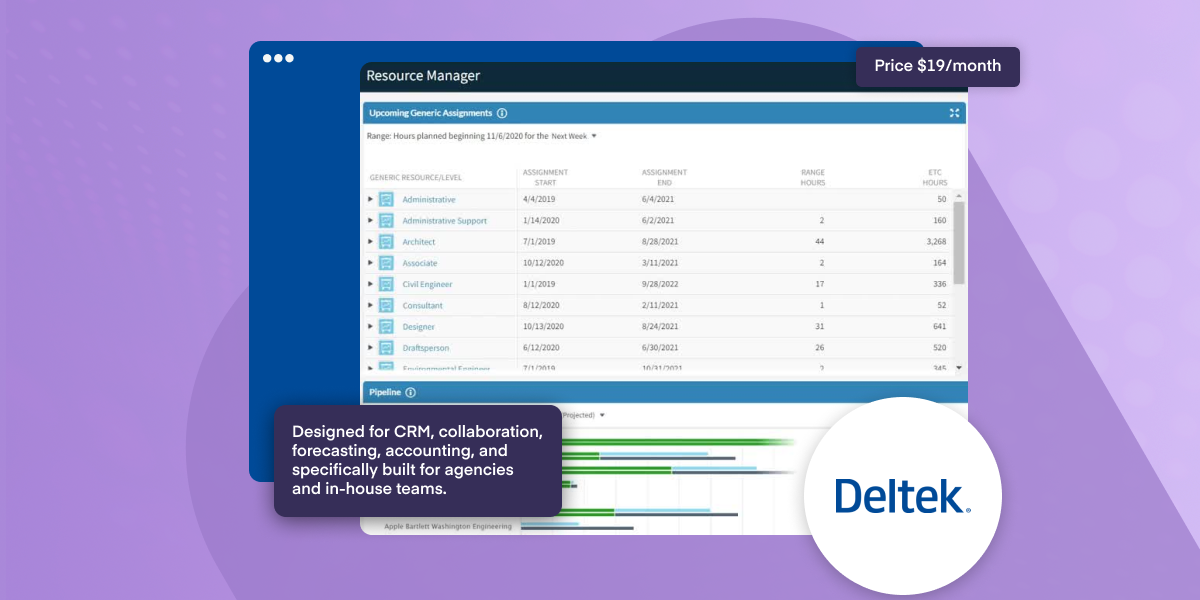Open info for Upcoming Generic Assignments
This screenshot has height=600, width=1200.
[502, 113]
